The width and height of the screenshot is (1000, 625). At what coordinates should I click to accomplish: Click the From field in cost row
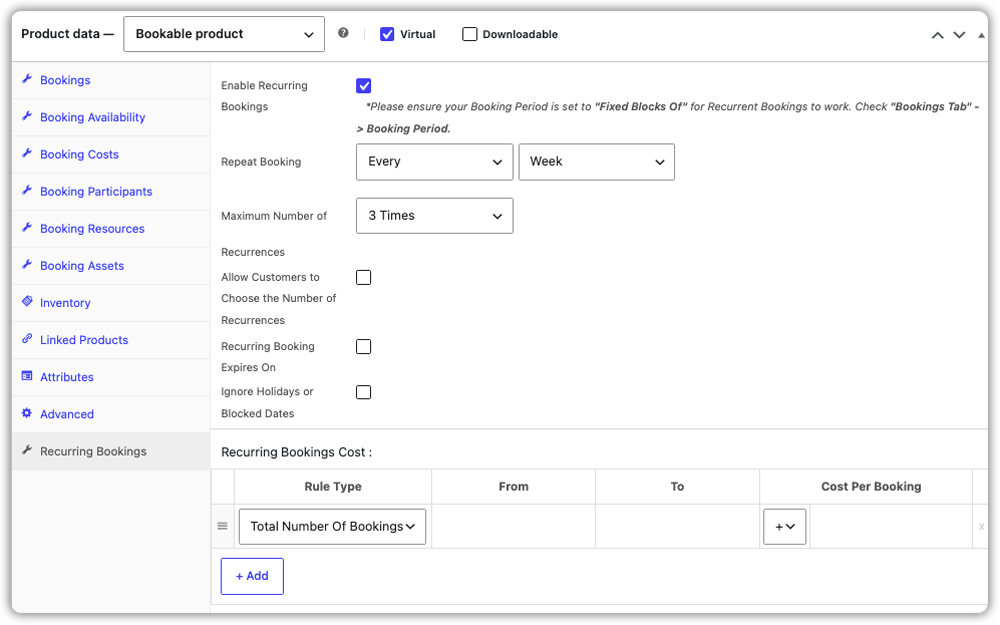point(513,527)
